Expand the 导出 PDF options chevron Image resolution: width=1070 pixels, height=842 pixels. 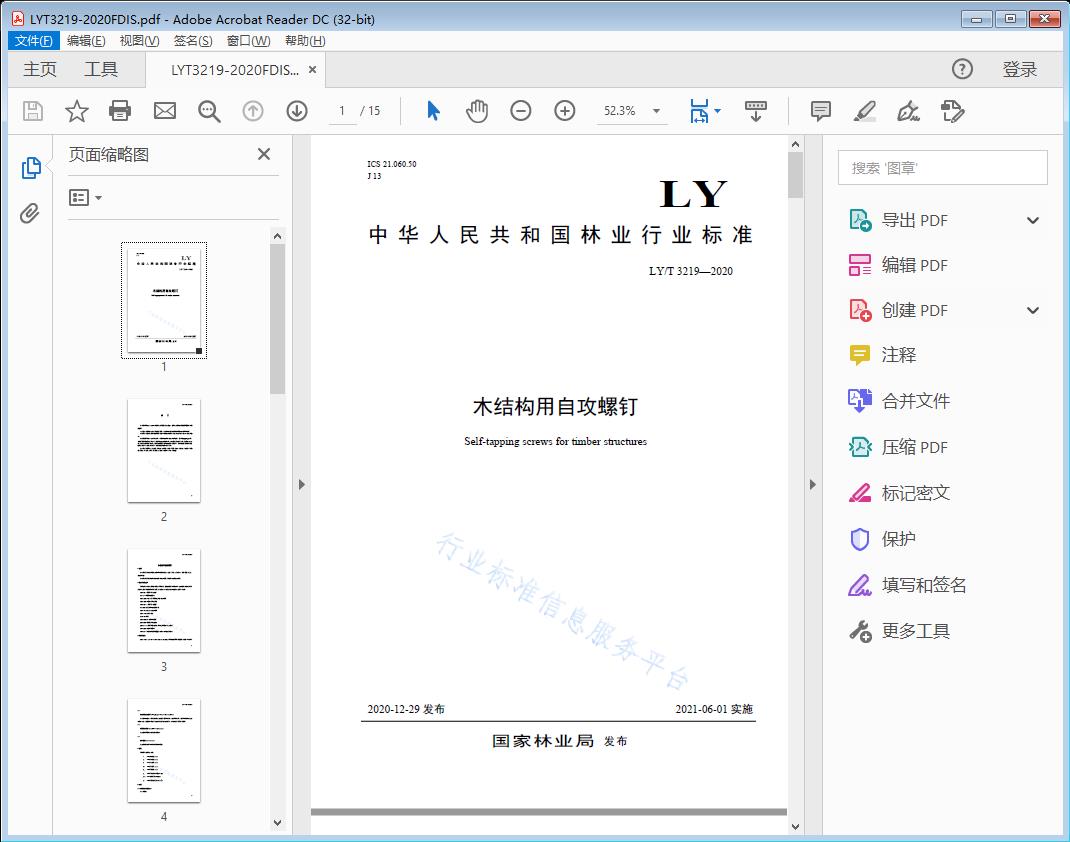click(1032, 219)
